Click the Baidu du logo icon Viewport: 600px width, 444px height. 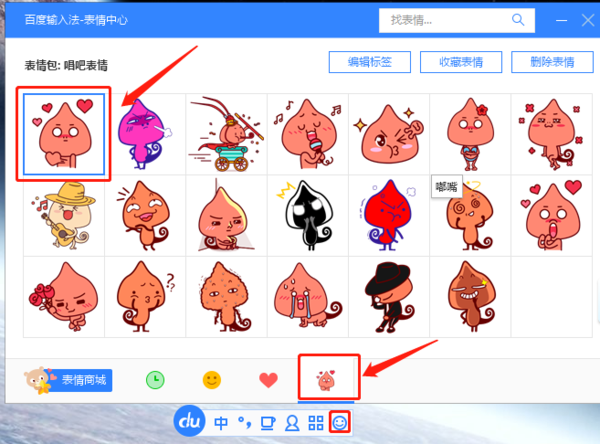tap(190, 423)
